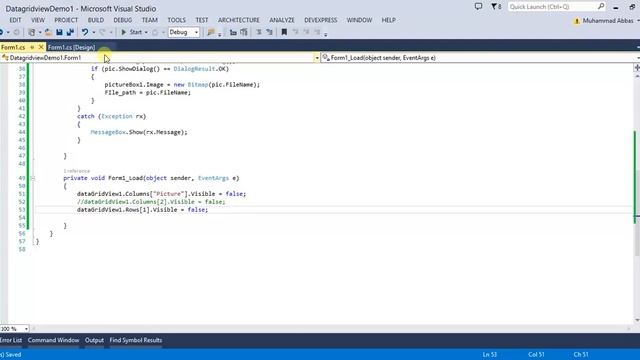
Task: Click the New Project icon
Action: 31,32
